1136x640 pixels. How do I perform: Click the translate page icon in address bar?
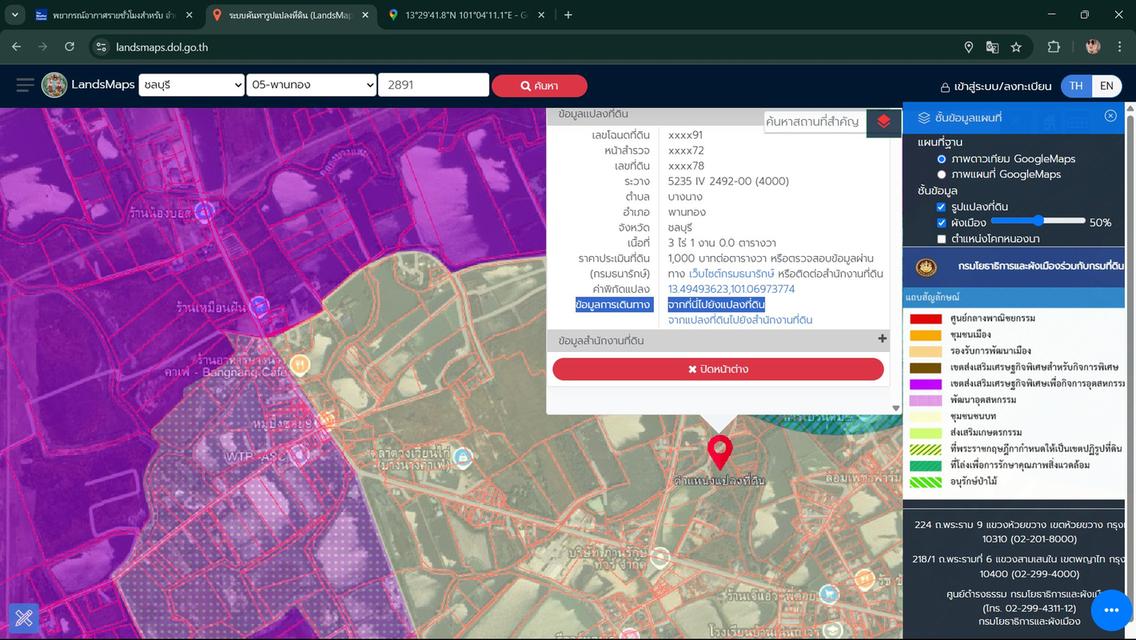pyautogui.click(x=992, y=47)
